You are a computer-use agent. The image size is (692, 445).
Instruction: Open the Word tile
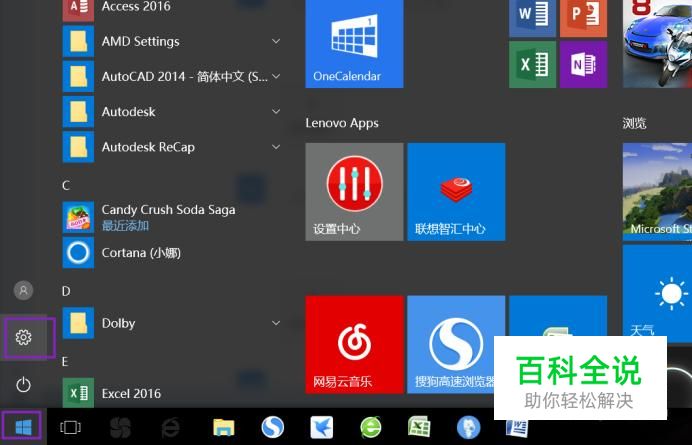533,19
